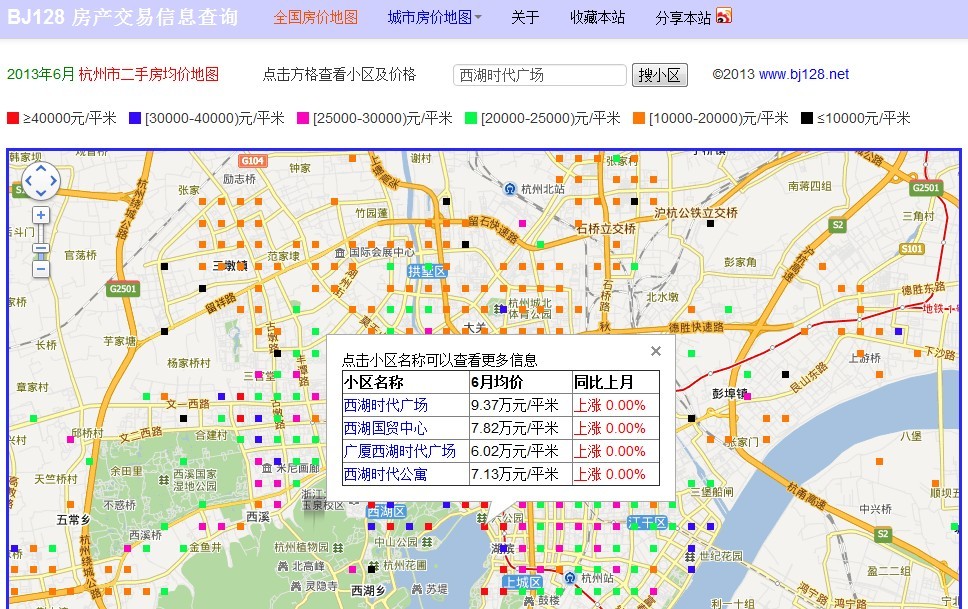Viewport: 968px width, 609px height.
Task: Click the 北高峰 landmark icon
Action: [283, 566]
